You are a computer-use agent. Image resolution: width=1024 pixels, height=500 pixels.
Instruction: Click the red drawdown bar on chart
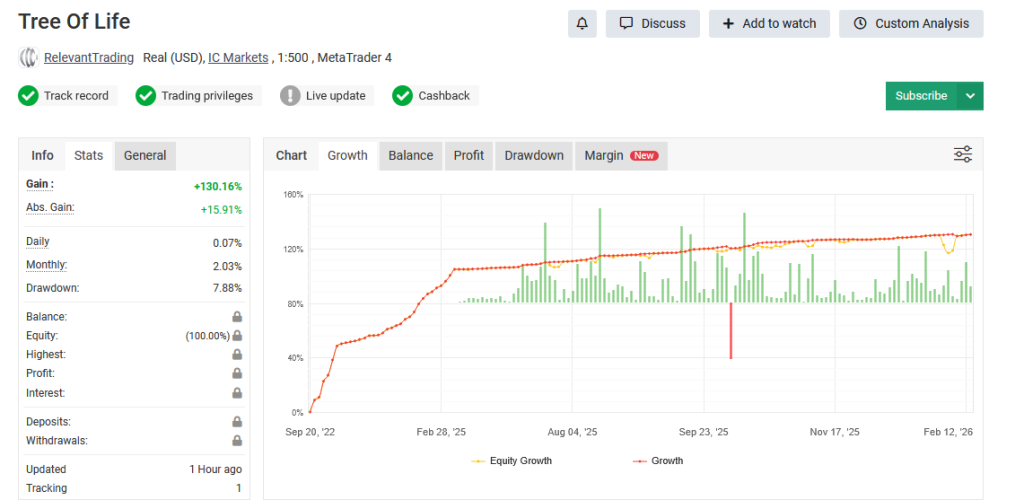(731, 330)
